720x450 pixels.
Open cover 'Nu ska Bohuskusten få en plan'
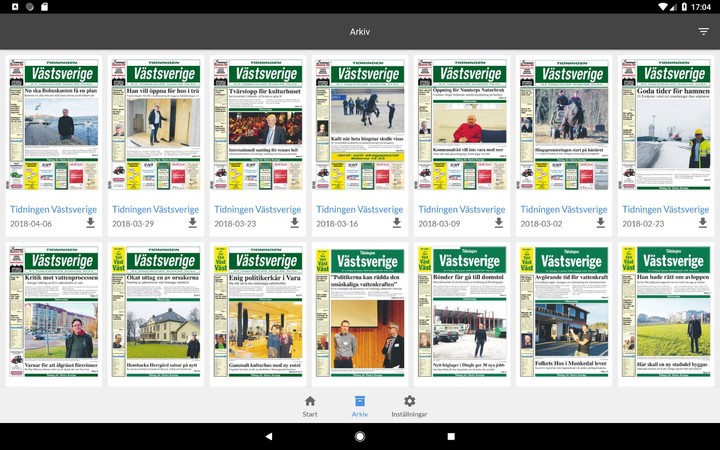click(54, 124)
